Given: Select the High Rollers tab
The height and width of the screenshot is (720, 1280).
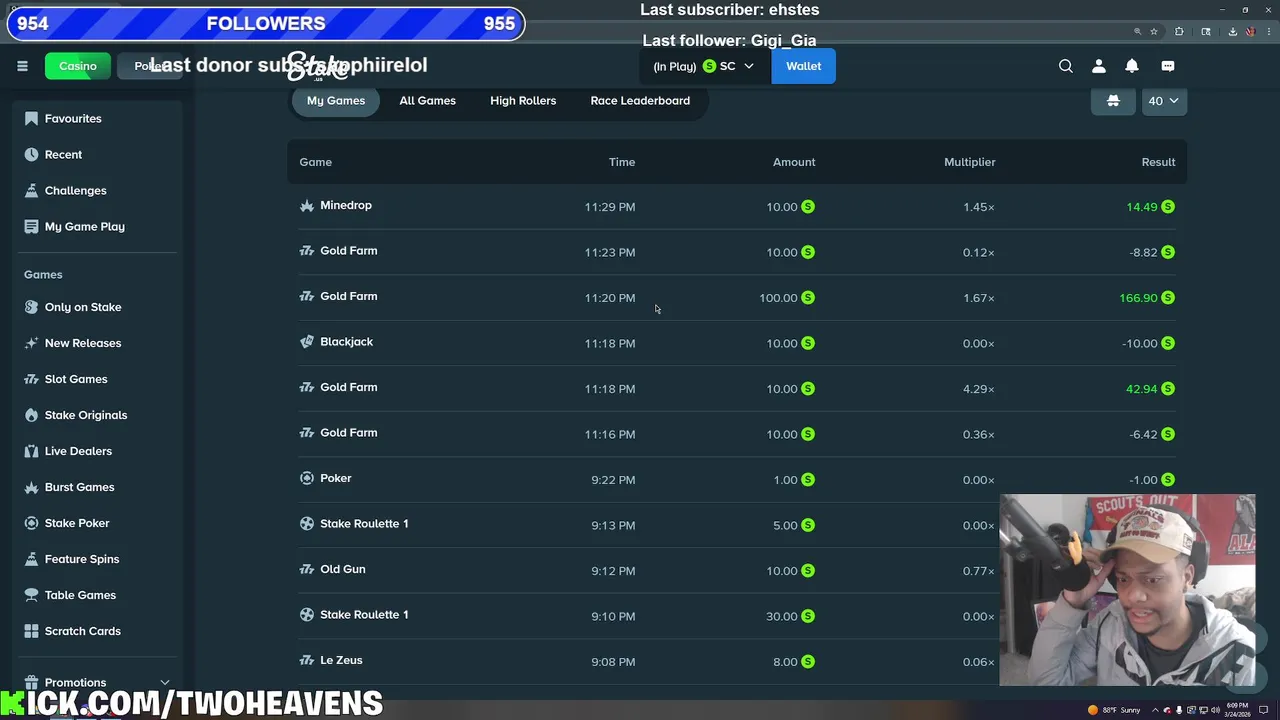Looking at the screenshot, I should click(x=523, y=101).
